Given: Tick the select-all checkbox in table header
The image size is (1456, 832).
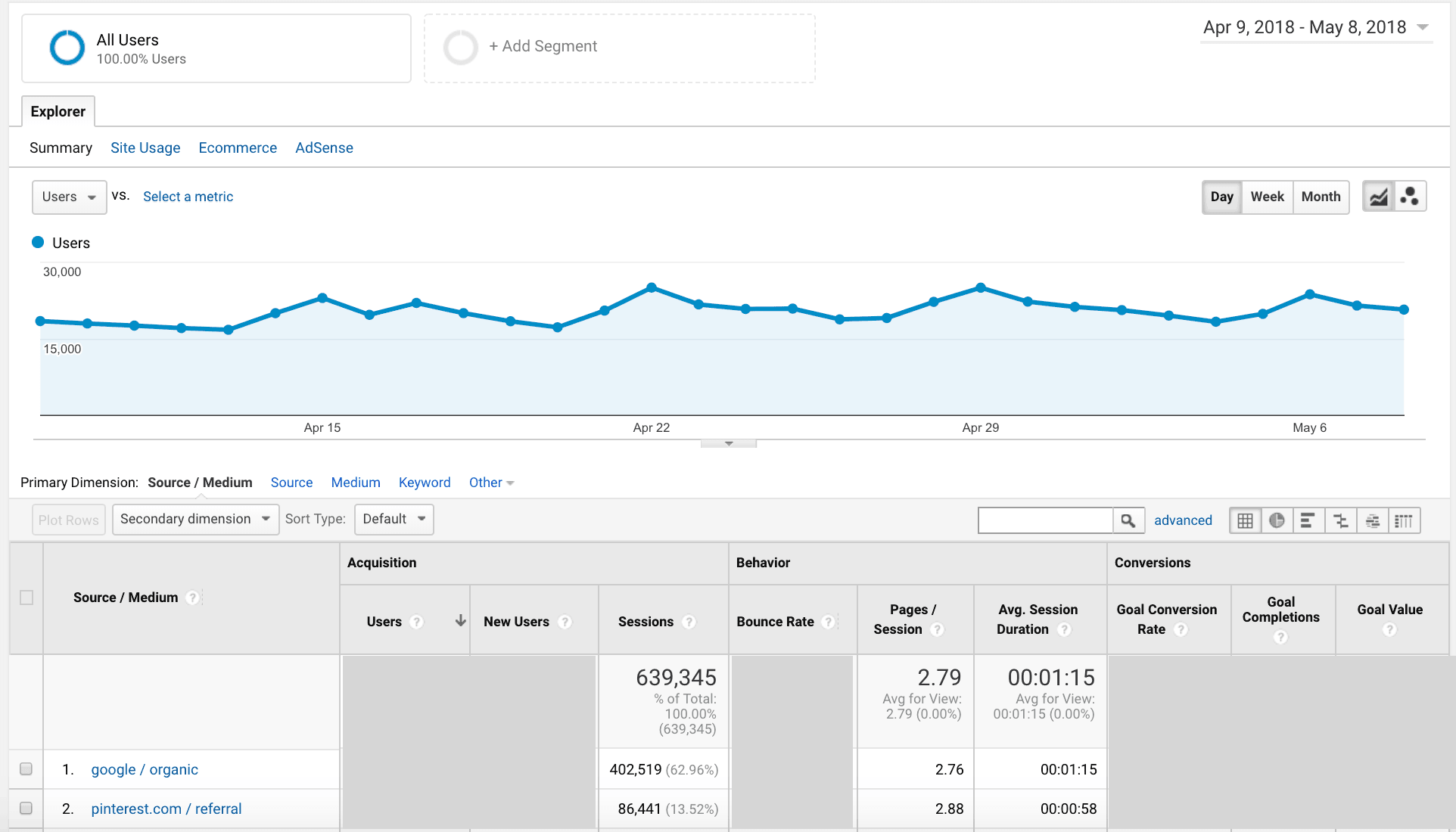Looking at the screenshot, I should coord(26,598).
